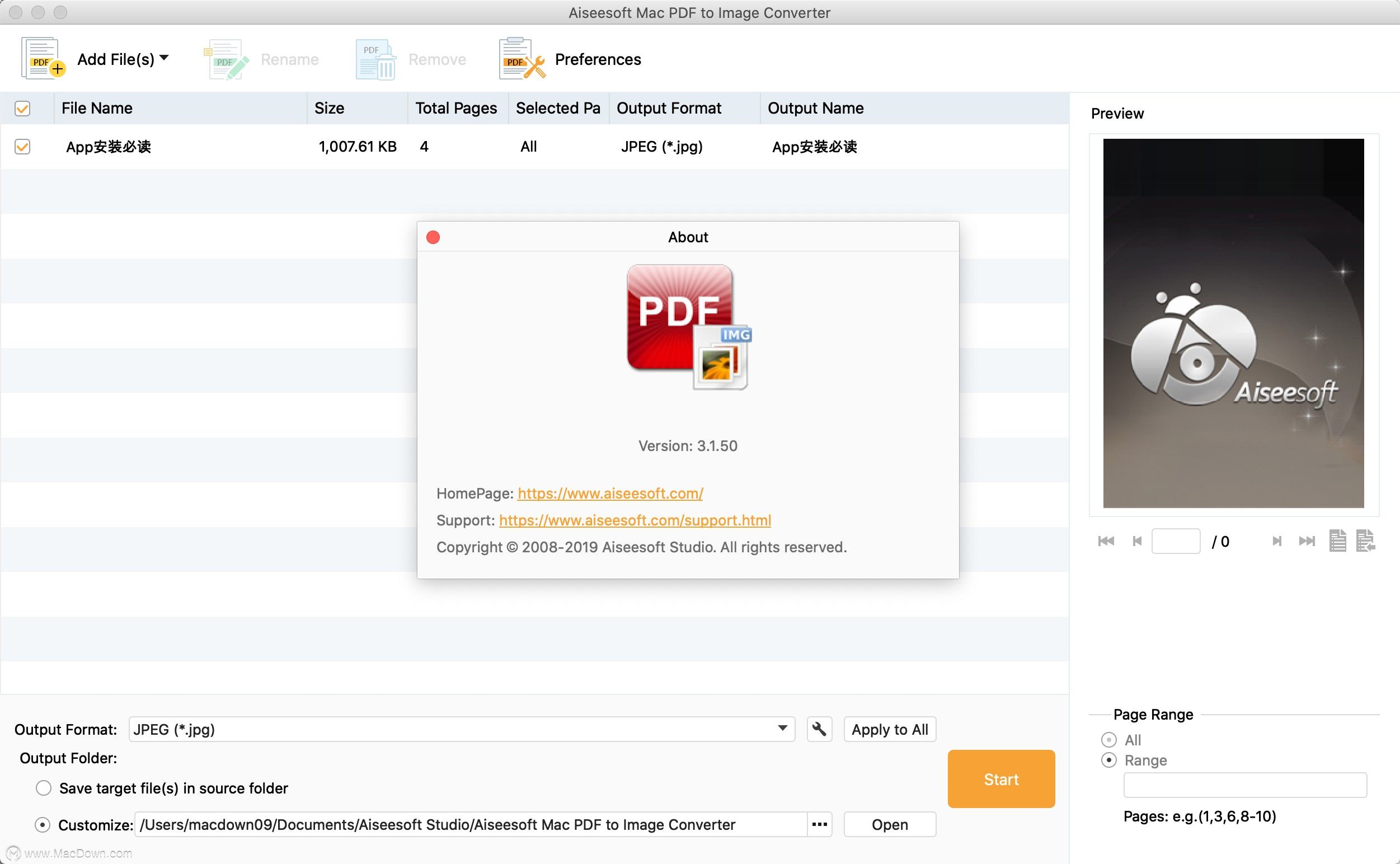The height and width of the screenshot is (864, 1400).
Task: Open the aiseesoft.com homepage link
Action: tap(610, 493)
